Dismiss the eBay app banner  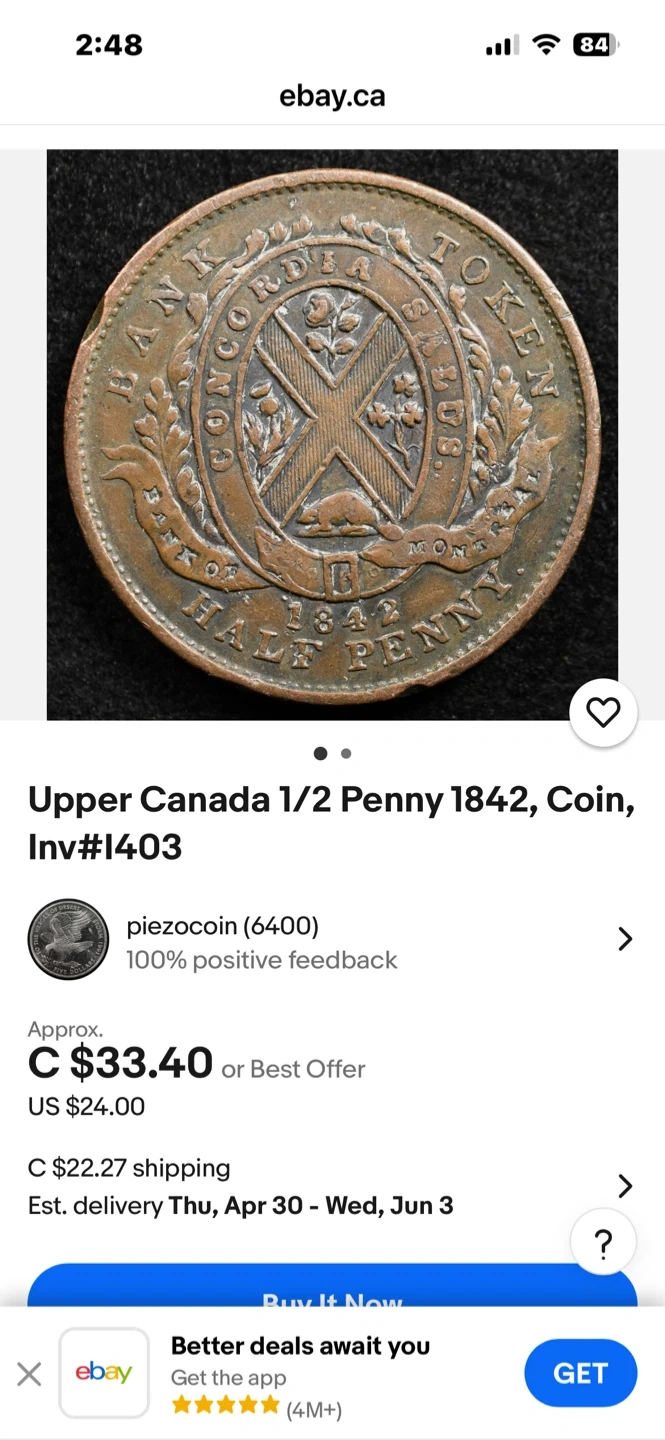point(29,1374)
